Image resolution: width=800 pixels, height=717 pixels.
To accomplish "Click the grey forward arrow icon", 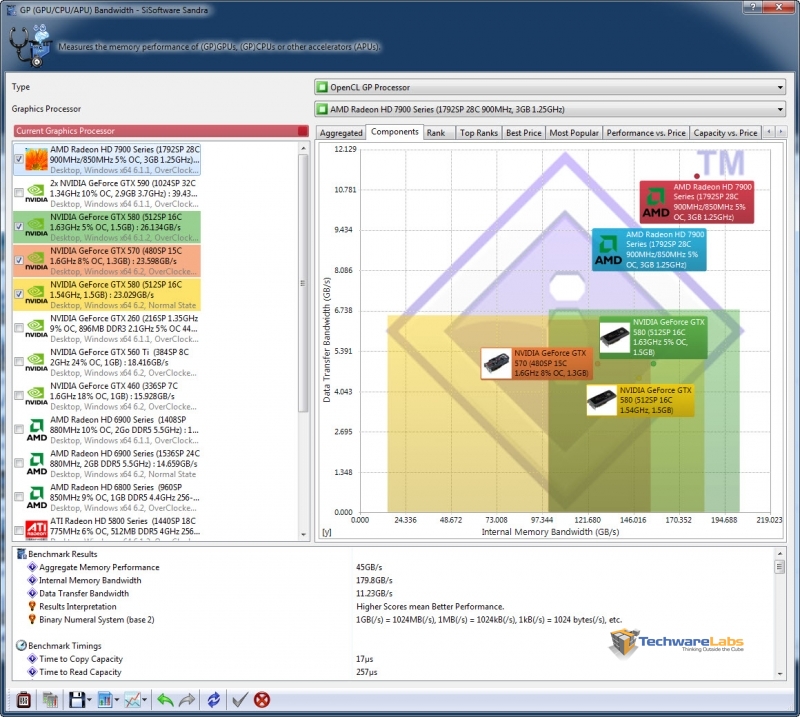I will click(187, 700).
